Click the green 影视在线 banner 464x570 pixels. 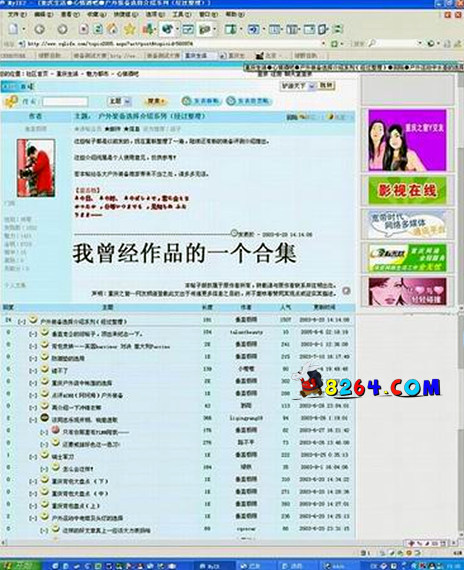407,190
